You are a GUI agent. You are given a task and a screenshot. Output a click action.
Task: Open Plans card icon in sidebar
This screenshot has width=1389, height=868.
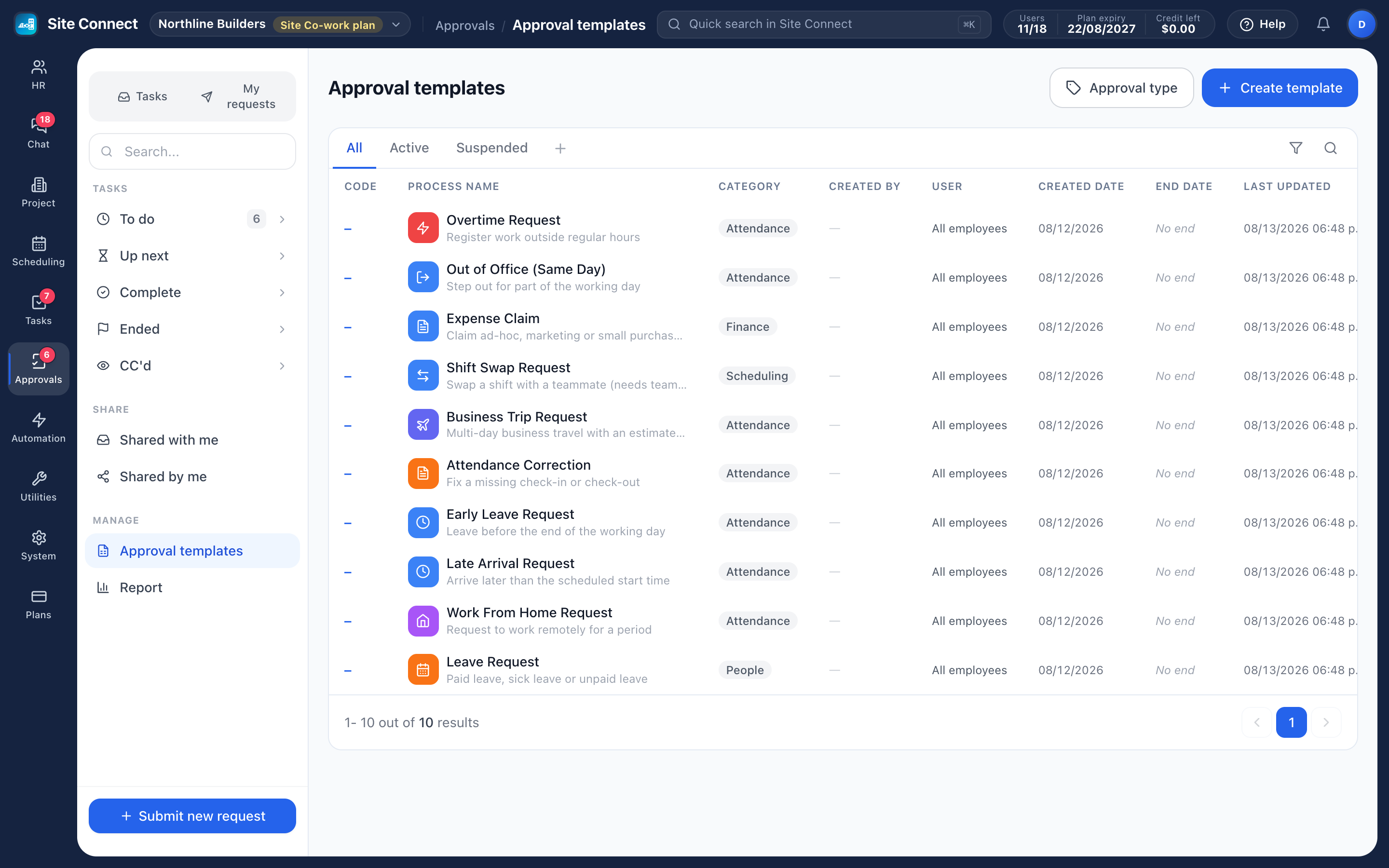tap(39, 604)
